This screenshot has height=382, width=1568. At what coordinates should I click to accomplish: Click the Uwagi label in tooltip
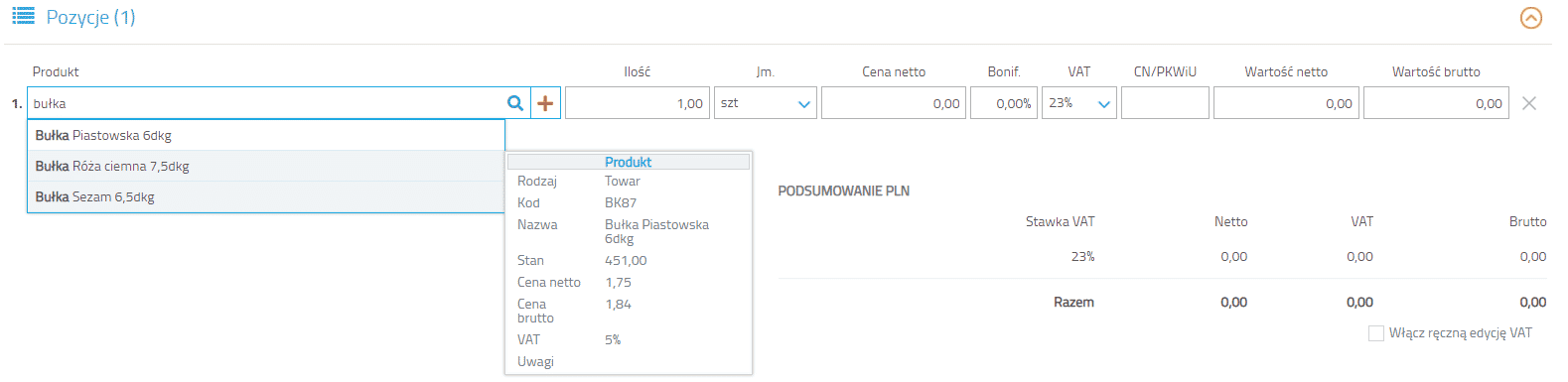point(535,361)
